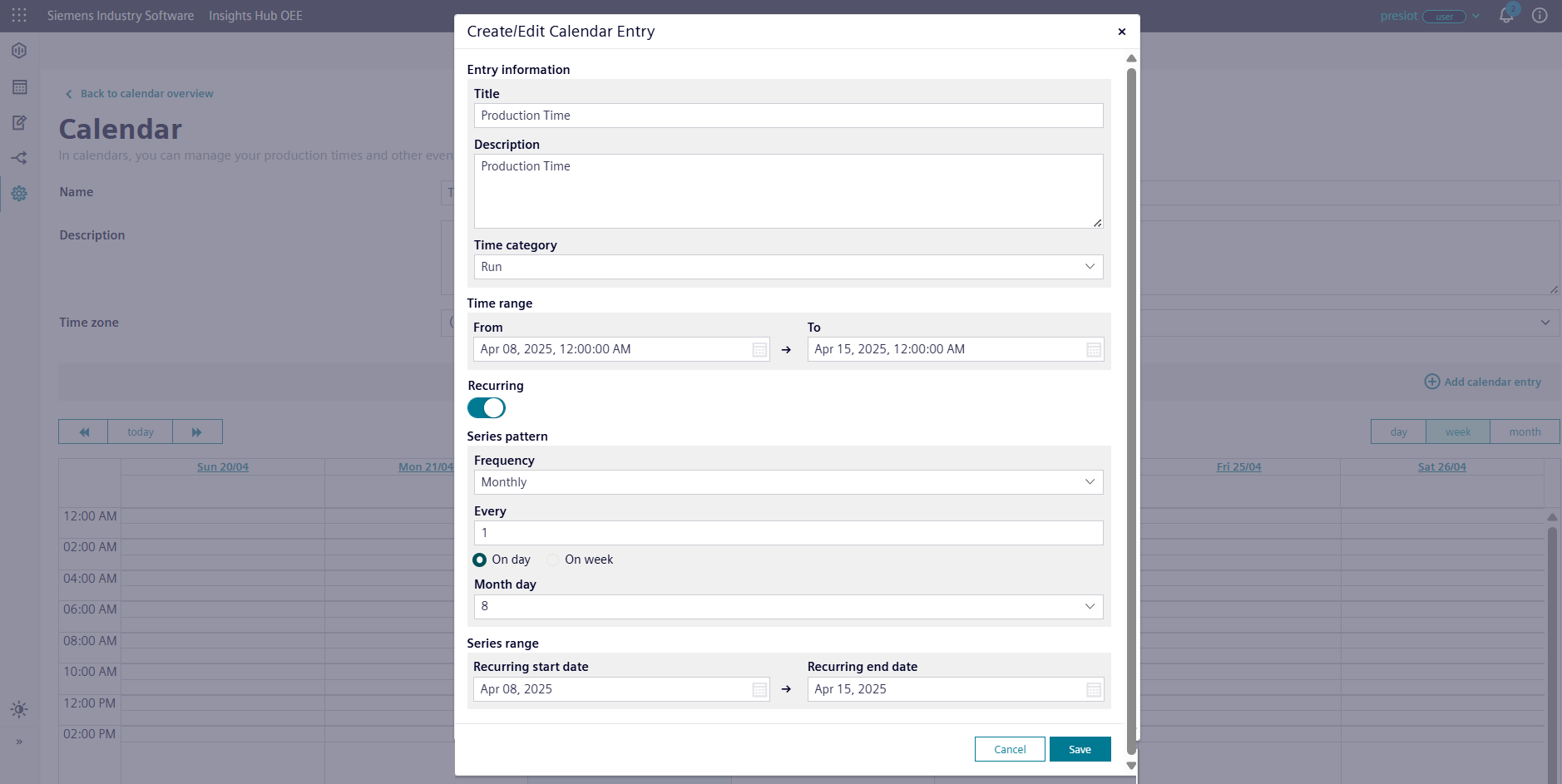Jump to today in the calendar
This screenshot has width=1562, height=784.
pos(141,431)
